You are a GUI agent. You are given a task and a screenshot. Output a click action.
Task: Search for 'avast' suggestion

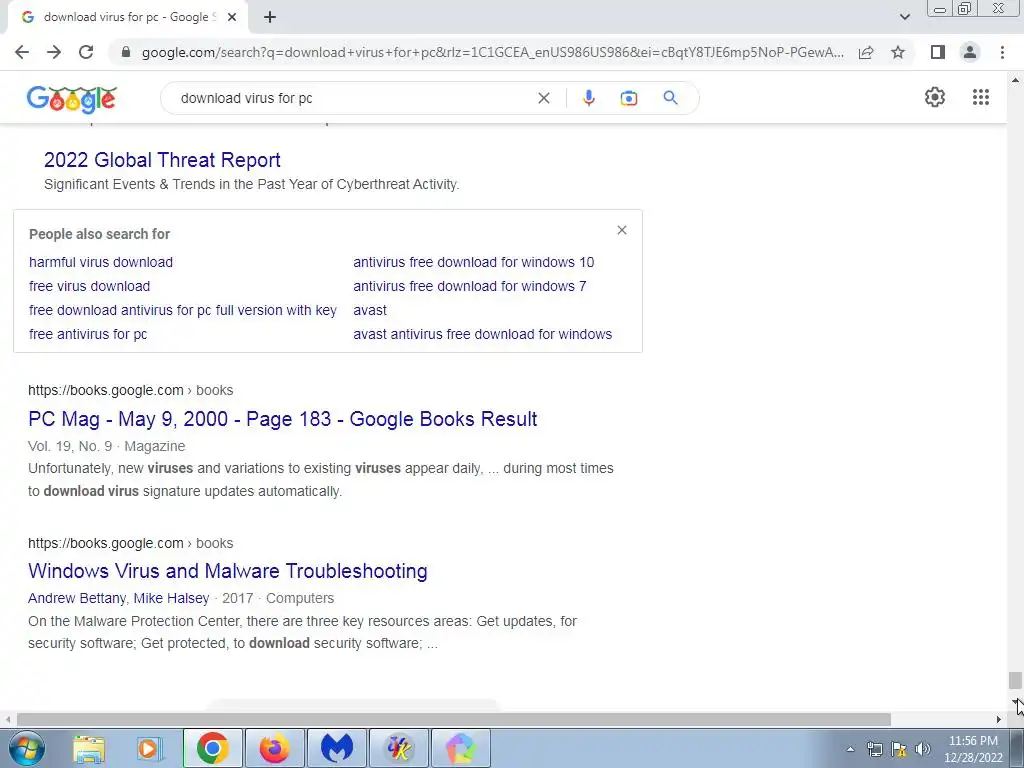click(370, 310)
